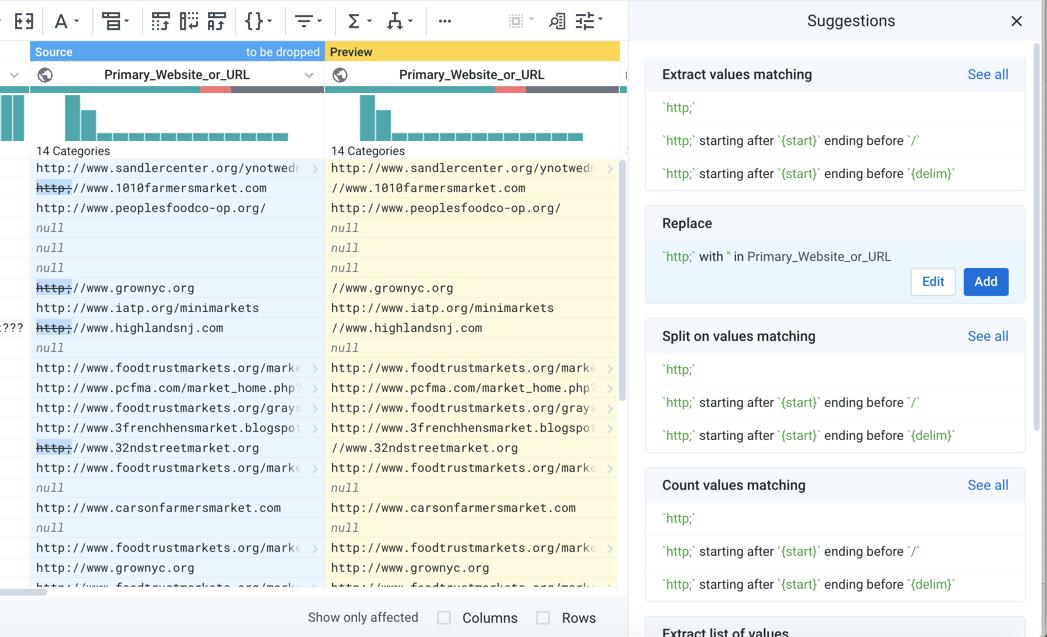Image resolution: width=1047 pixels, height=637 pixels.
Task: Open Source Primary_Website_or_URL column dropdown
Action: [x=309, y=75]
